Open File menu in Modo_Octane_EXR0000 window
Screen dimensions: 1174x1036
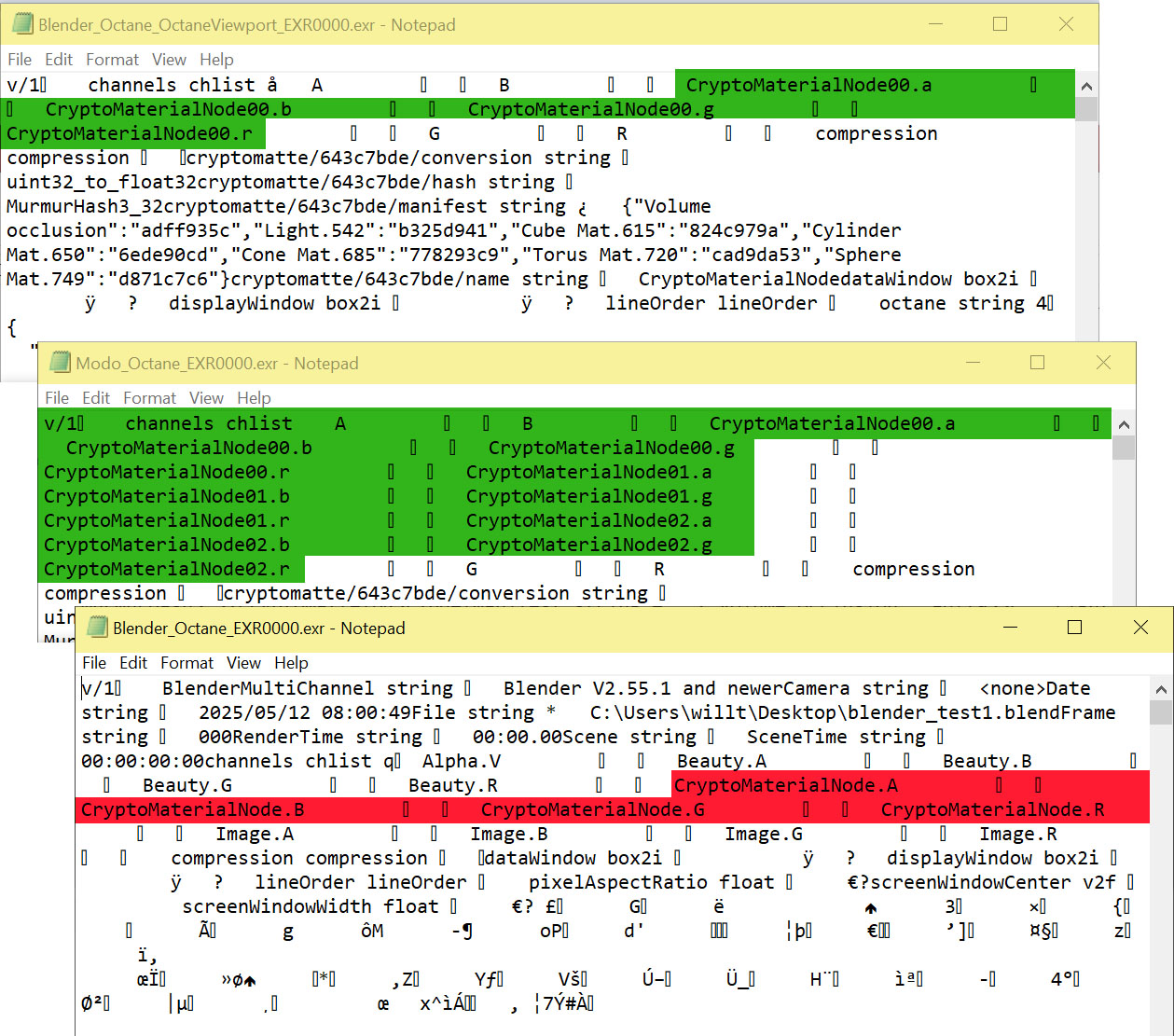(57, 398)
